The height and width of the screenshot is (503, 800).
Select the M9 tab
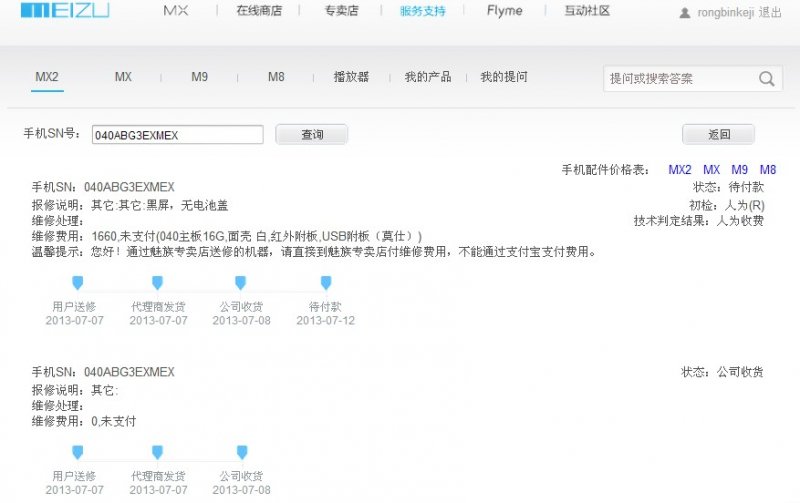pyautogui.click(x=199, y=77)
